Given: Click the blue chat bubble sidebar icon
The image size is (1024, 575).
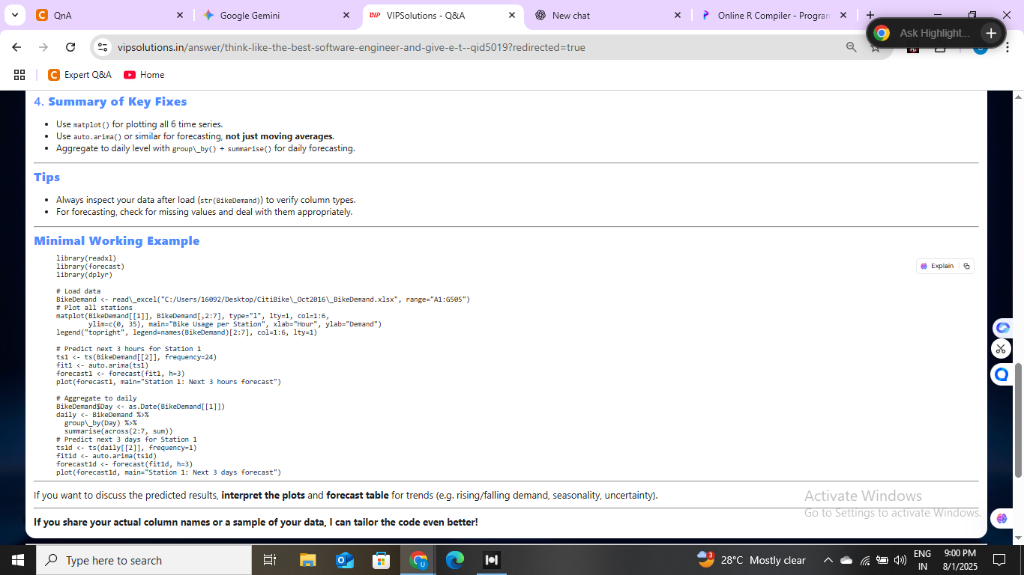Looking at the screenshot, I should point(1002,327).
